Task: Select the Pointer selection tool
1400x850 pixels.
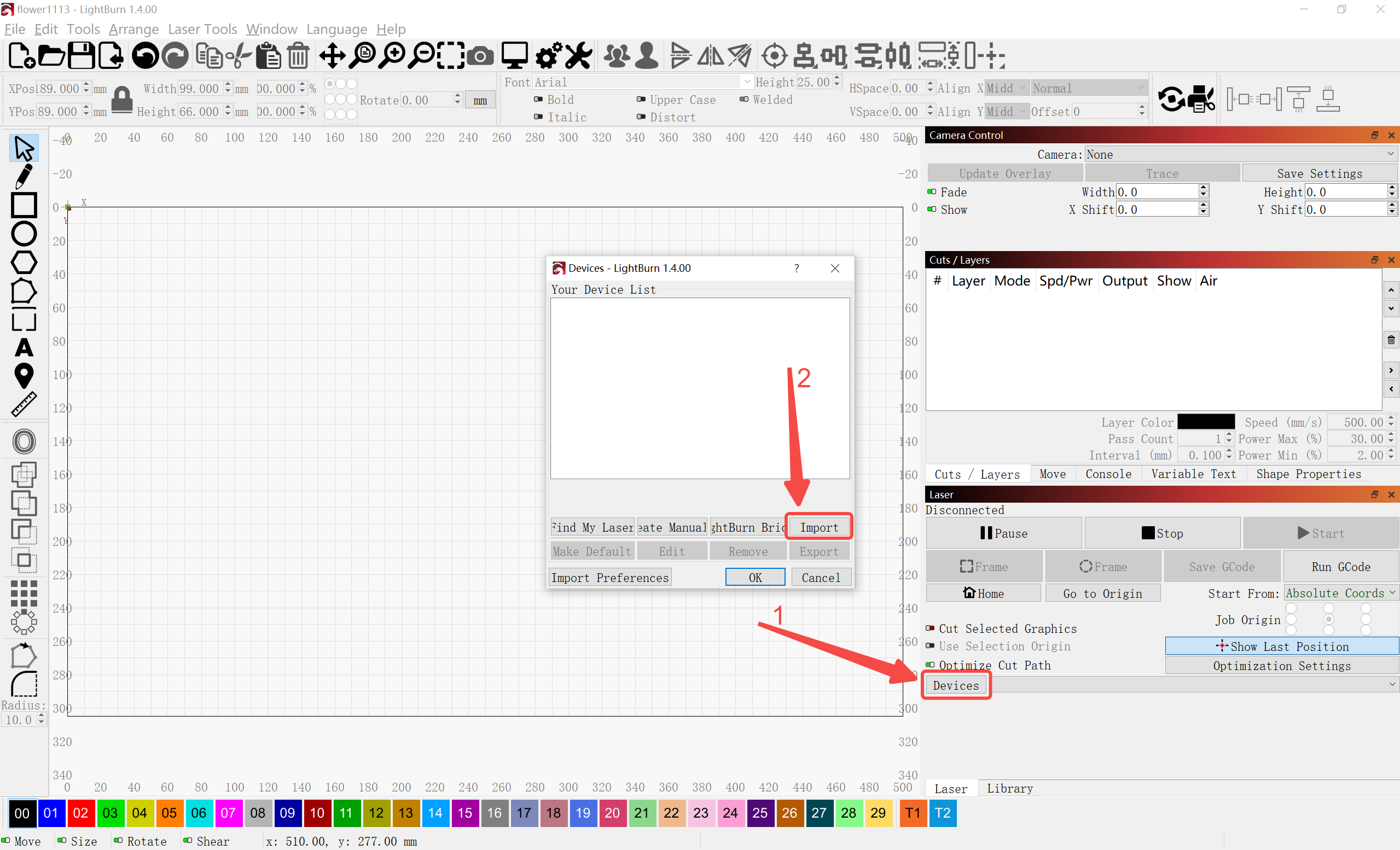Action: pyautogui.click(x=24, y=148)
